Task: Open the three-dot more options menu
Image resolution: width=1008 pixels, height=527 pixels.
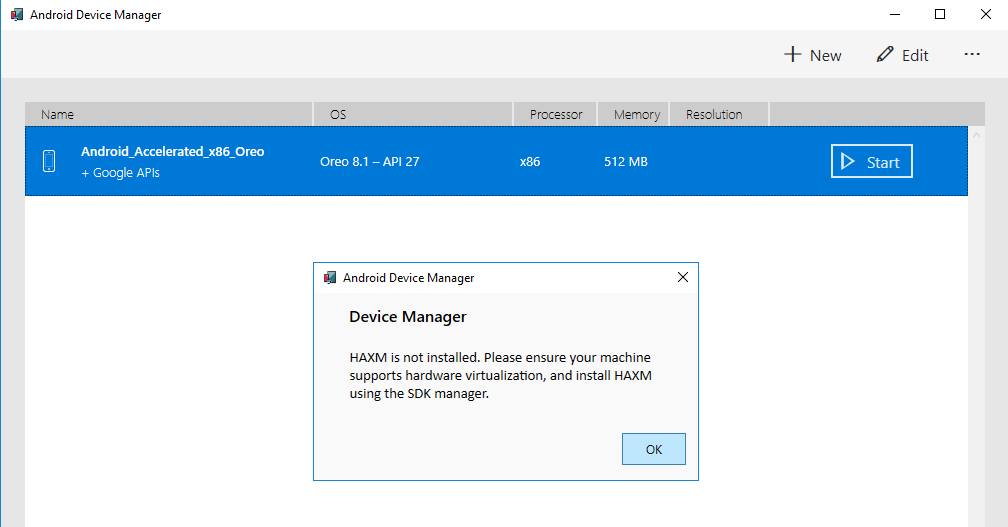Action: pos(972,55)
